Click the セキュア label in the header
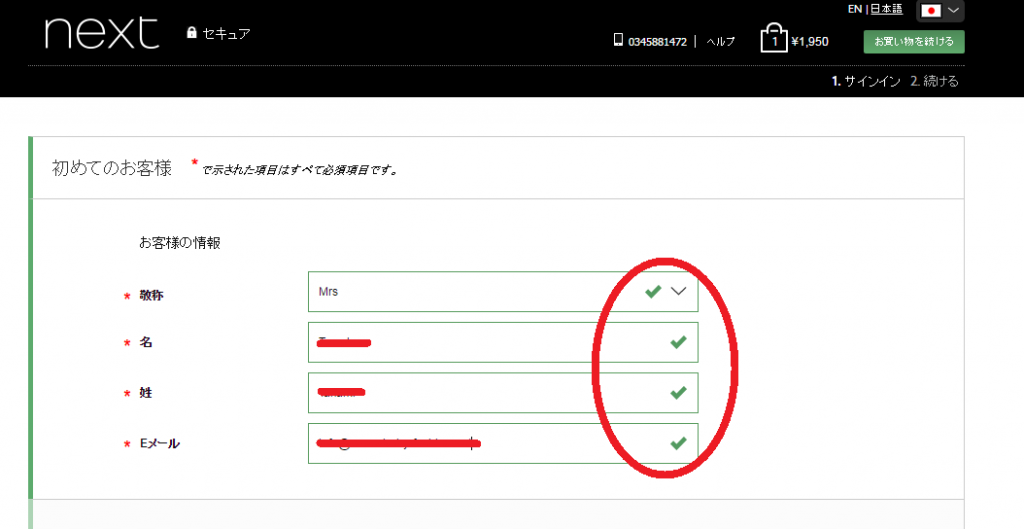The width and height of the screenshot is (1024, 529). coord(226,33)
